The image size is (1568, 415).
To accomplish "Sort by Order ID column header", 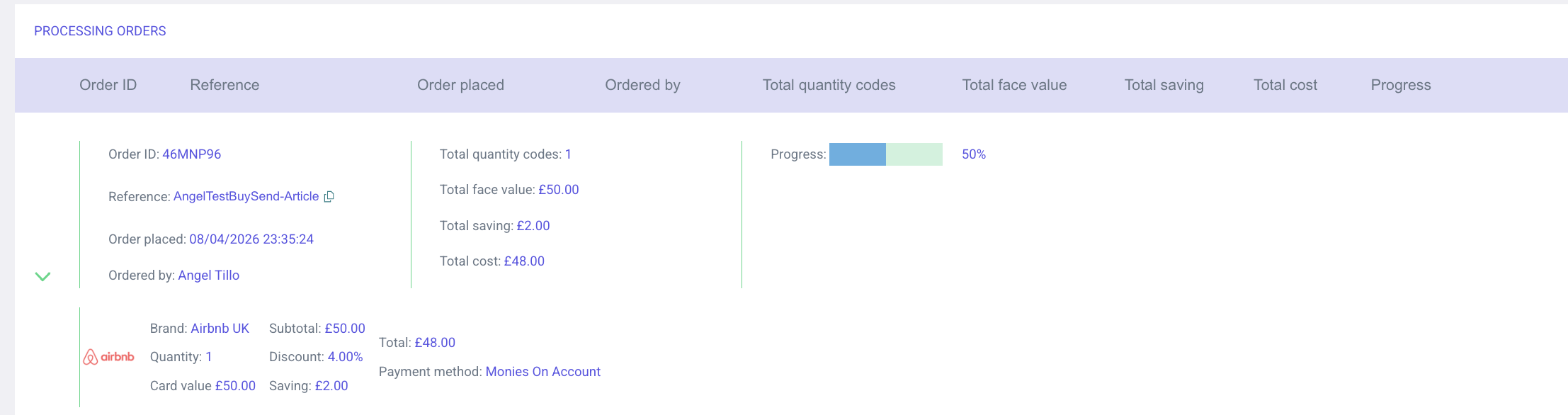I will coord(108,85).
